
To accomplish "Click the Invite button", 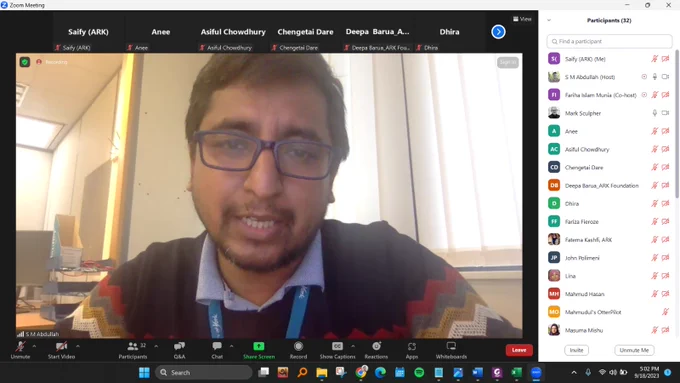I will [x=576, y=350].
